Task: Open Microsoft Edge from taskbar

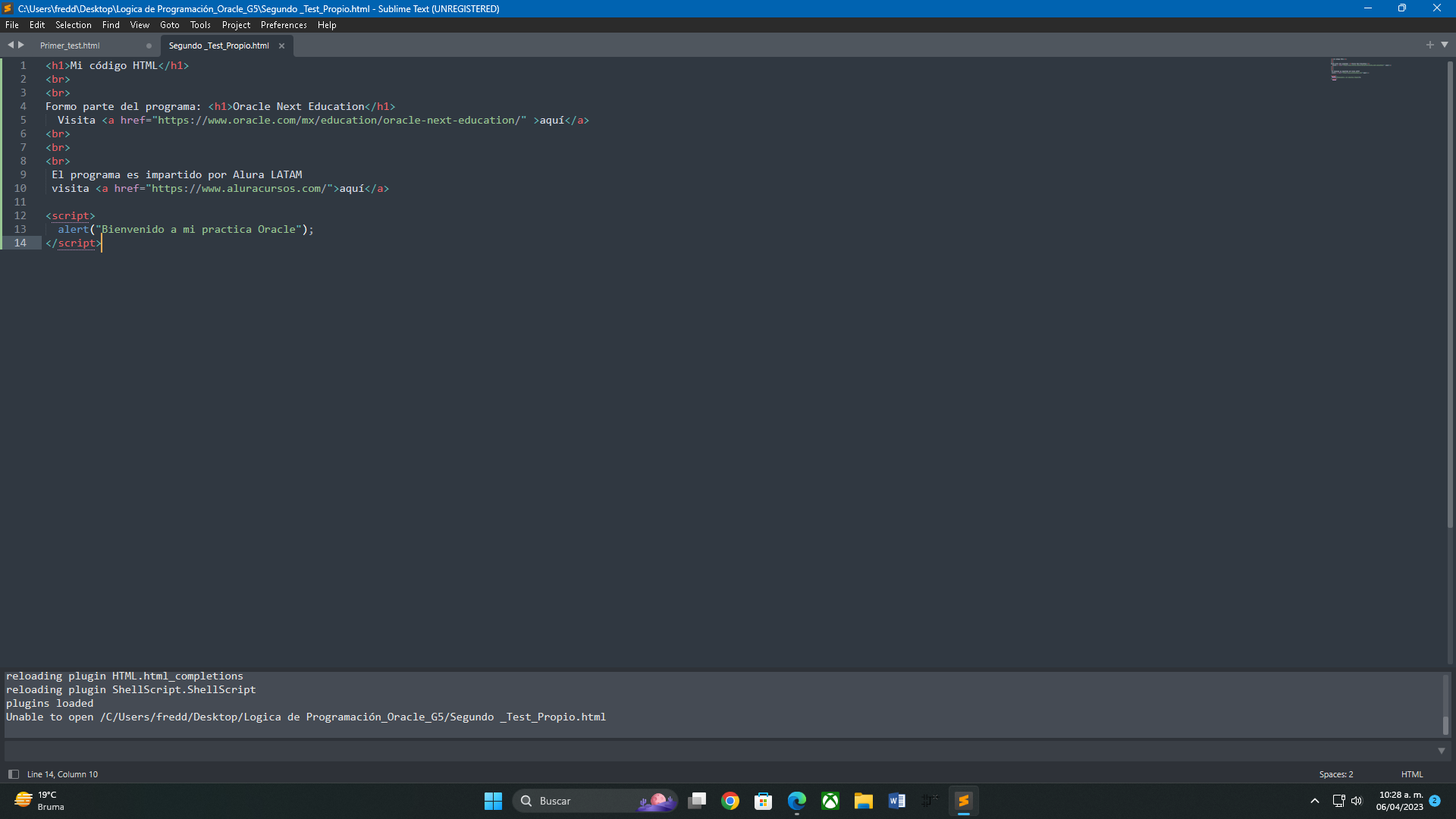Action: coord(797,801)
